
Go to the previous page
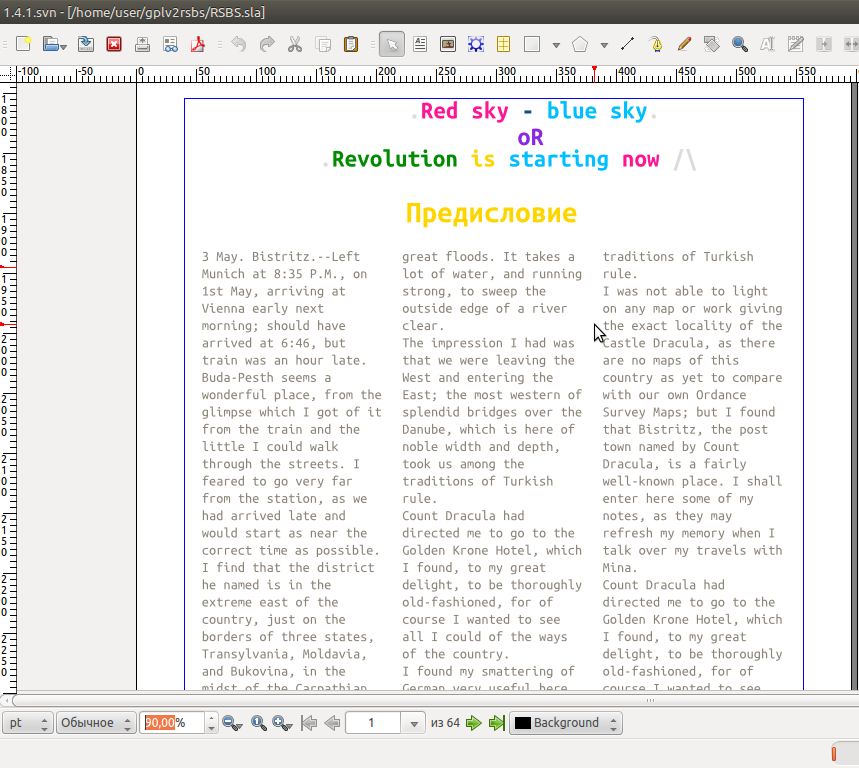[332, 723]
